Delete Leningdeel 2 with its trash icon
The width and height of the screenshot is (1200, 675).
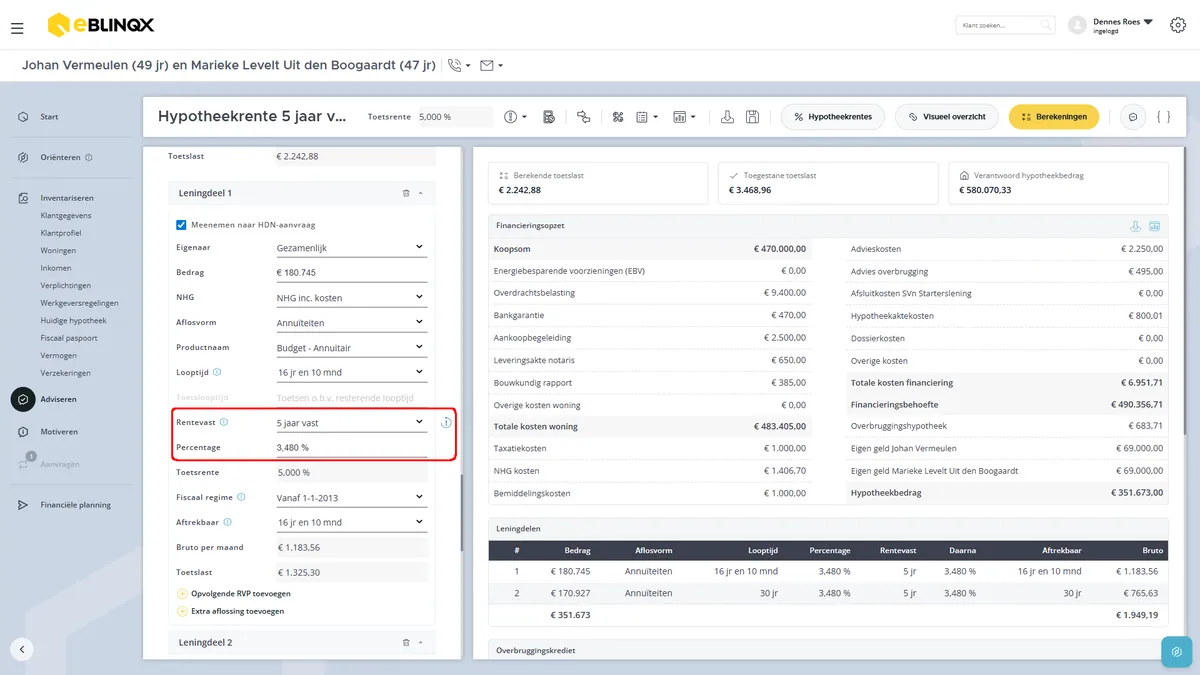[x=406, y=642]
